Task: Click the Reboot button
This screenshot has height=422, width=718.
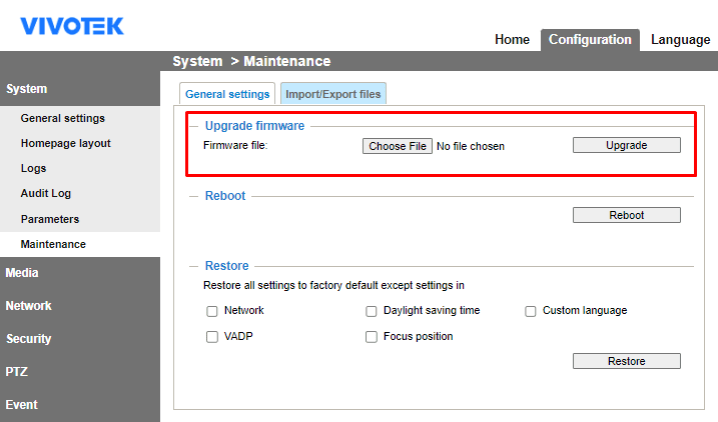Action: pyautogui.click(x=626, y=215)
